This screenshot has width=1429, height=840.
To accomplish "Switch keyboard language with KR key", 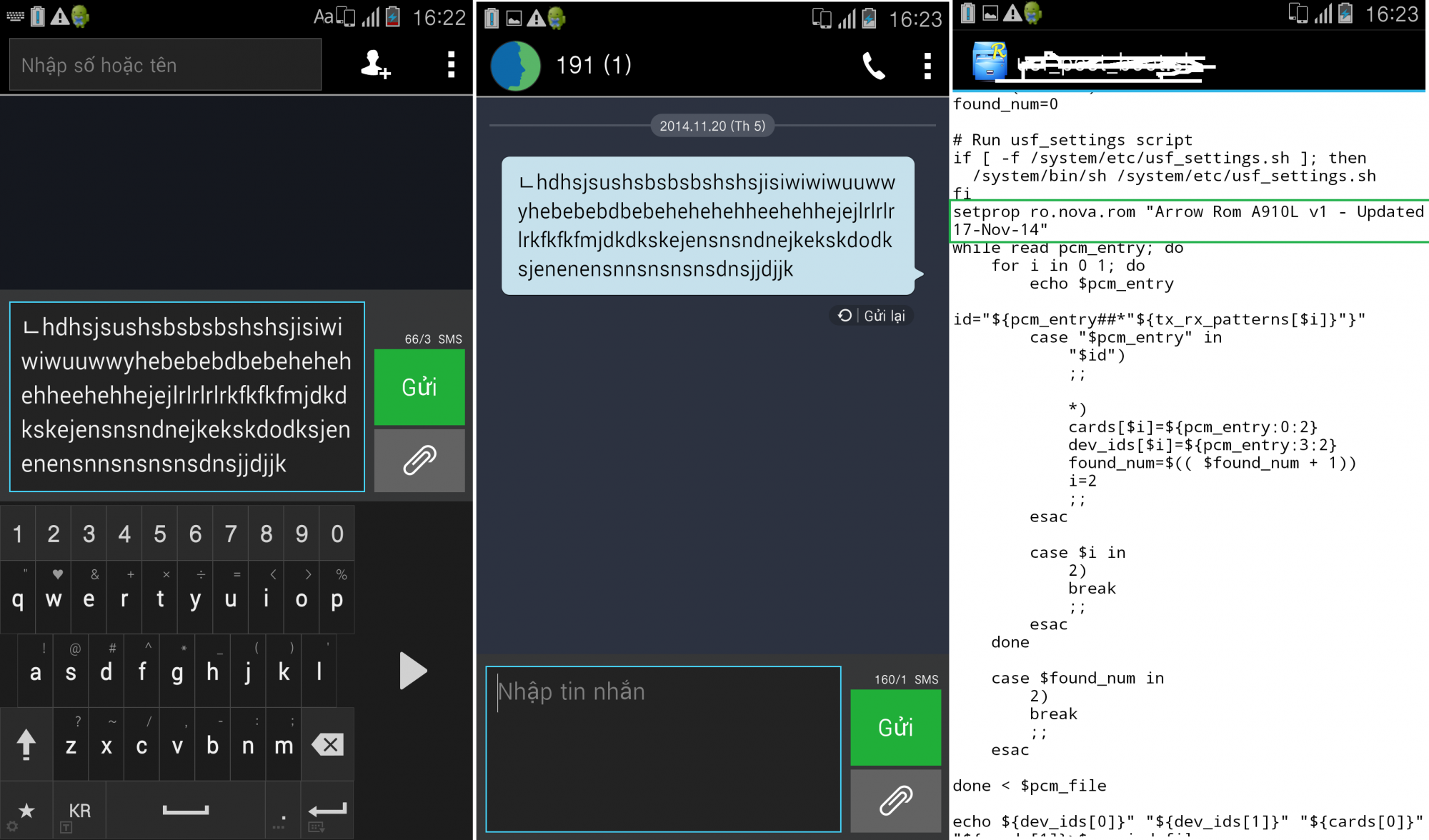I will 79,810.
